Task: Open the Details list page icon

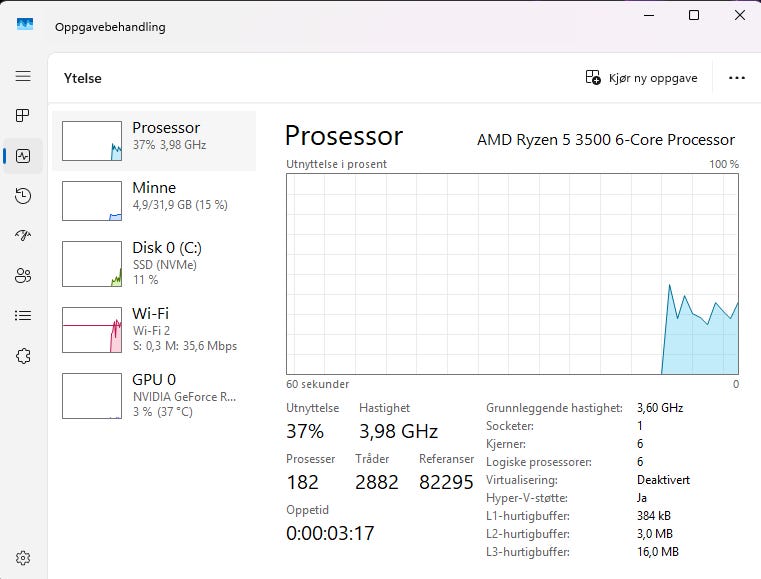Action: pyautogui.click(x=23, y=315)
